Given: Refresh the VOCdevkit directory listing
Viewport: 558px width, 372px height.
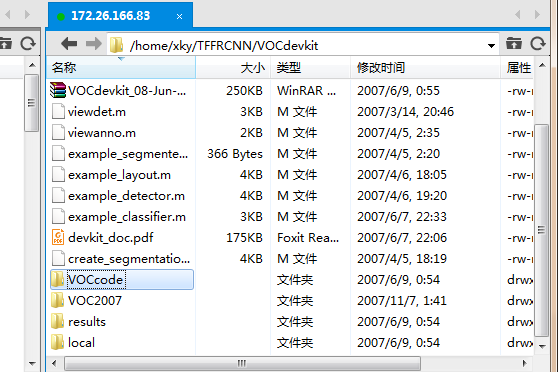Looking at the screenshot, I should coord(538,44).
